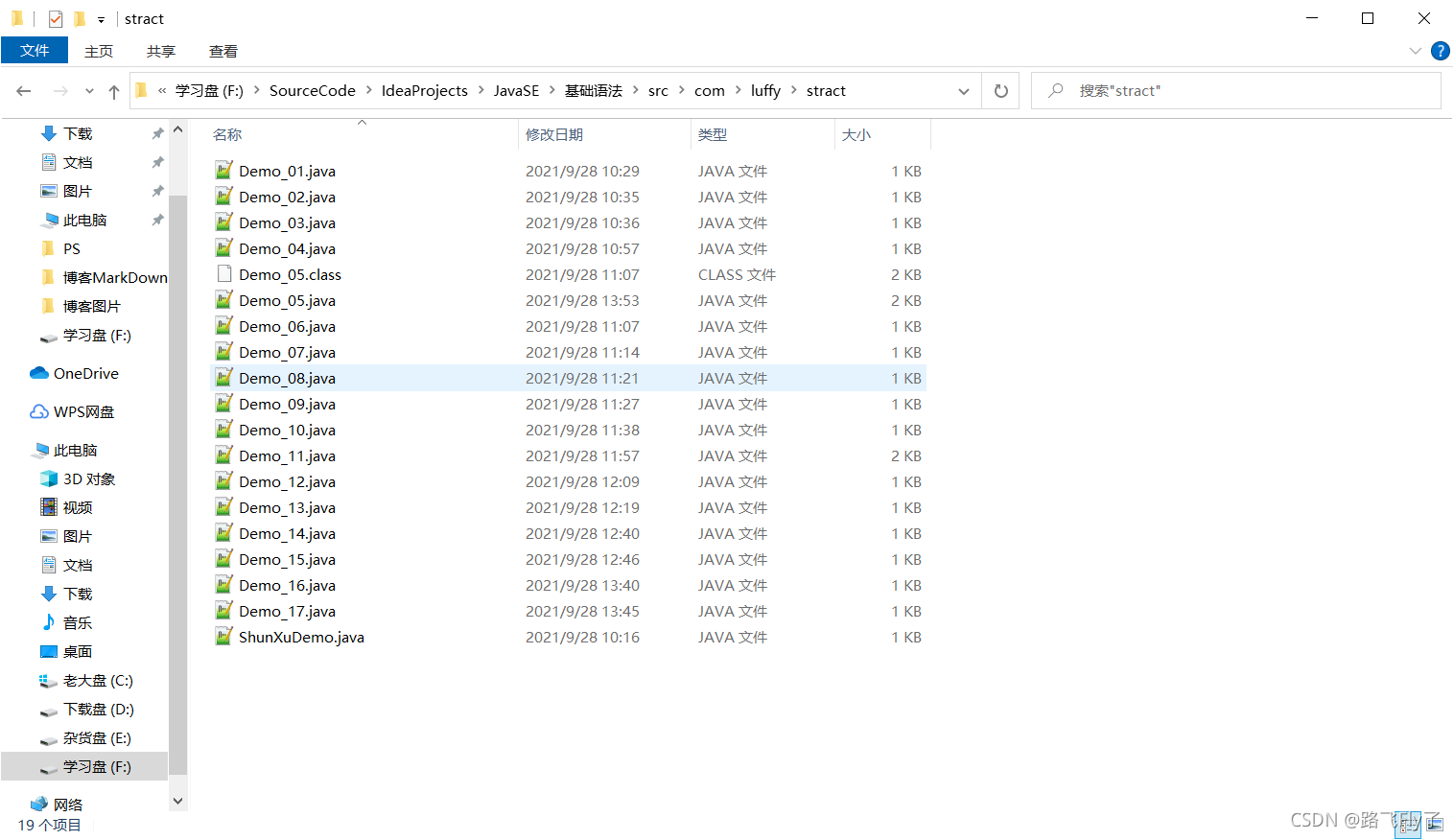The image size is (1454, 840).
Task: Click the 此电脑 computer icon under WPS网盘
Action: pyautogui.click(x=39, y=450)
